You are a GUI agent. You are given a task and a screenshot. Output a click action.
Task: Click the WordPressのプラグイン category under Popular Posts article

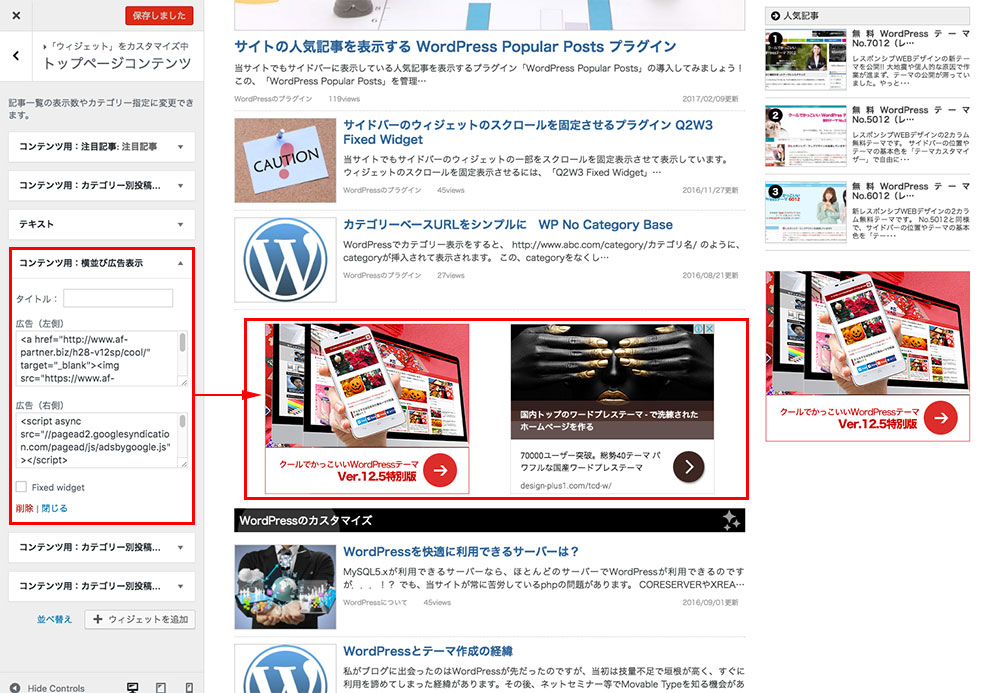273,99
